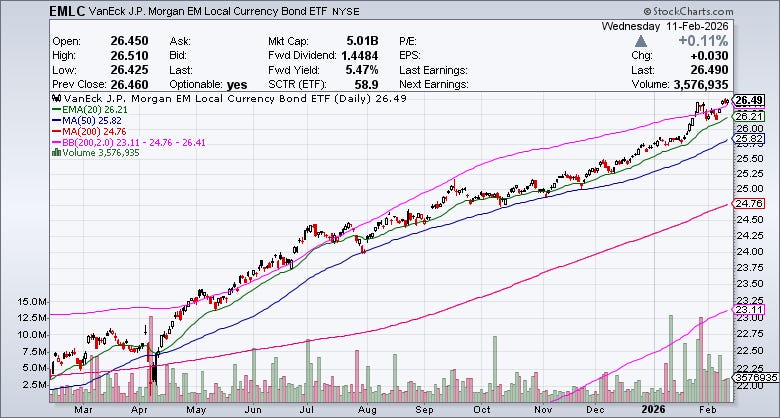Select the EMLC ticker symbol in the title
Screen dimensions: 780x418
point(68,11)
